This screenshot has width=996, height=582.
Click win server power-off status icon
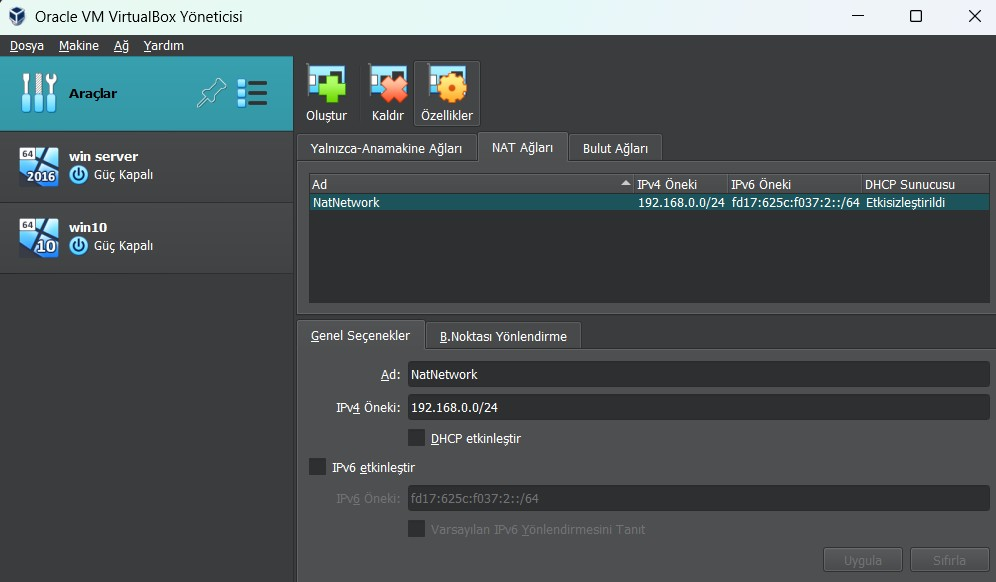click(79, 175)
